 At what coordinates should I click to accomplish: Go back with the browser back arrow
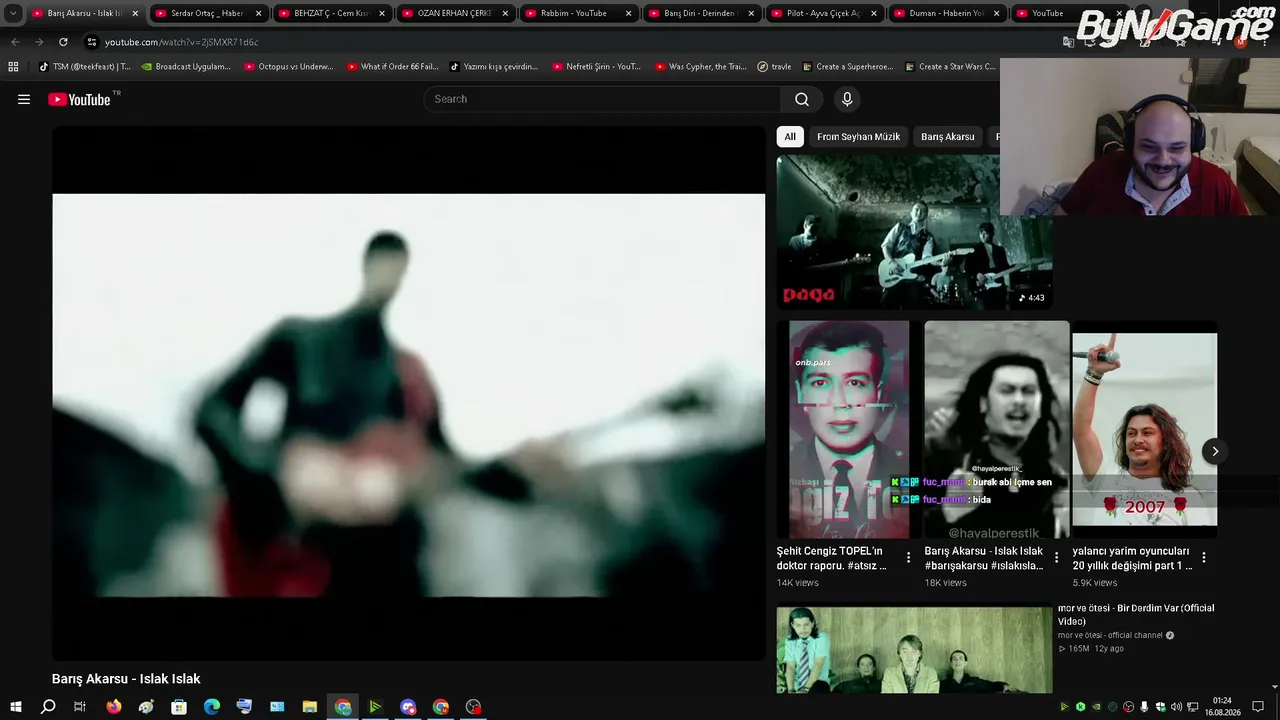click(15, 42)
